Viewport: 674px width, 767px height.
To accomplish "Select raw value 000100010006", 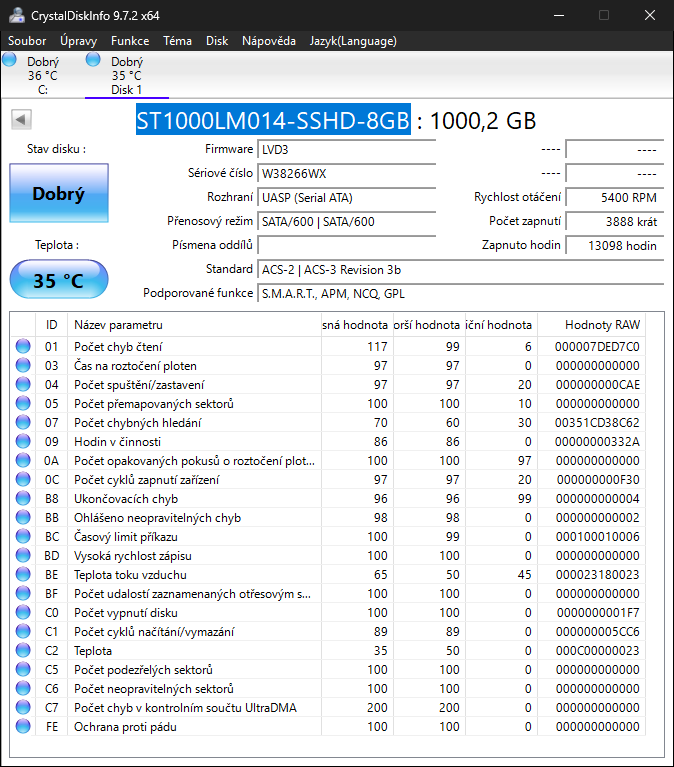I will point(597,537).
